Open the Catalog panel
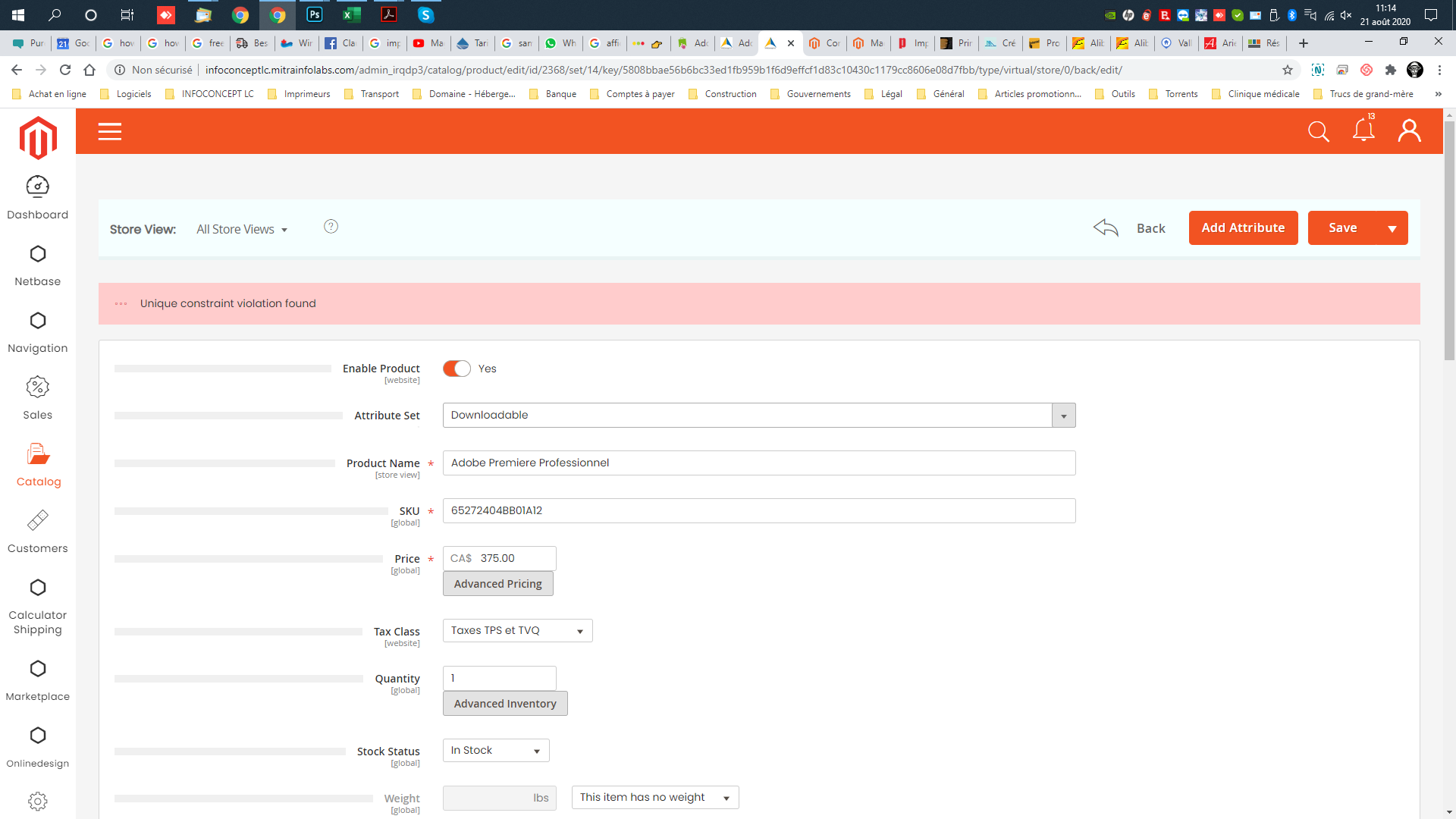The height and width of the screenshot is (819, 1456). (38, 465)
